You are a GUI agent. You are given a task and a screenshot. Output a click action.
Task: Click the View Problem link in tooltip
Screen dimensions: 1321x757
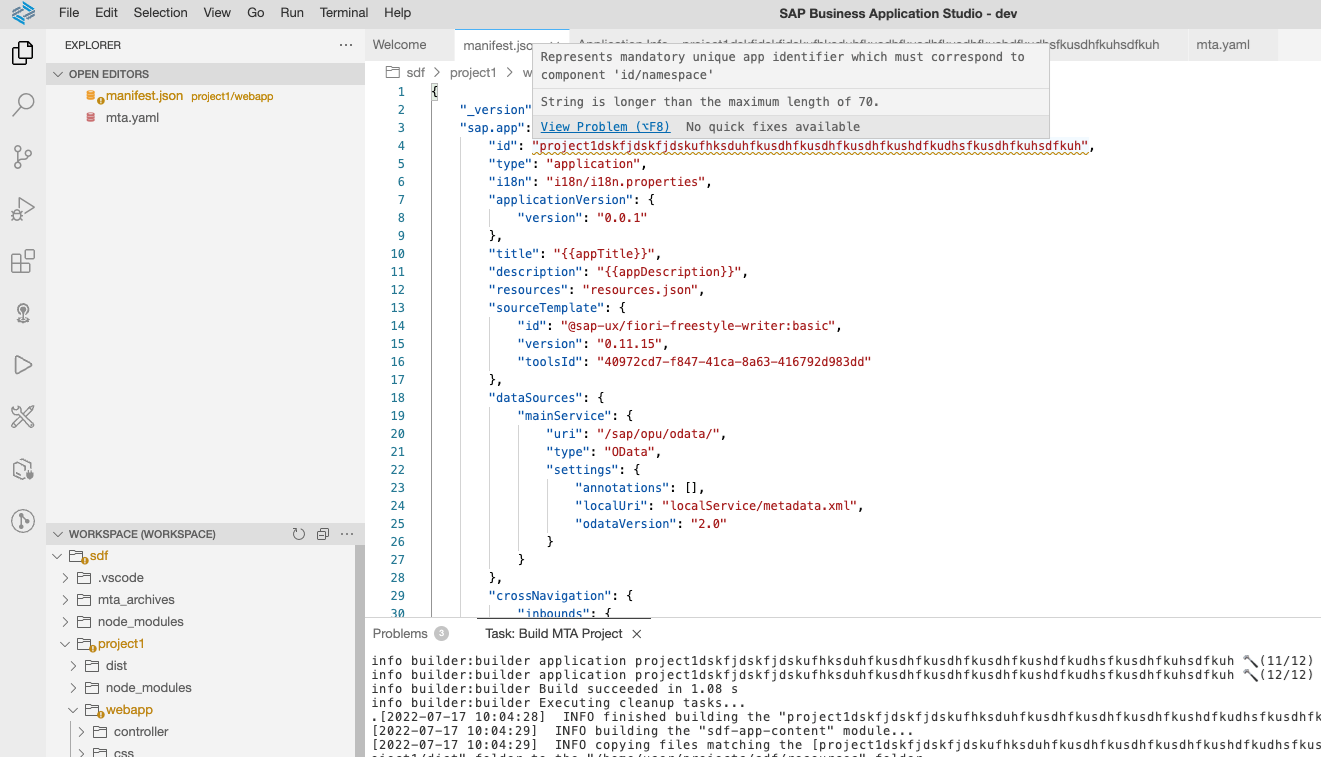point(605,127)
